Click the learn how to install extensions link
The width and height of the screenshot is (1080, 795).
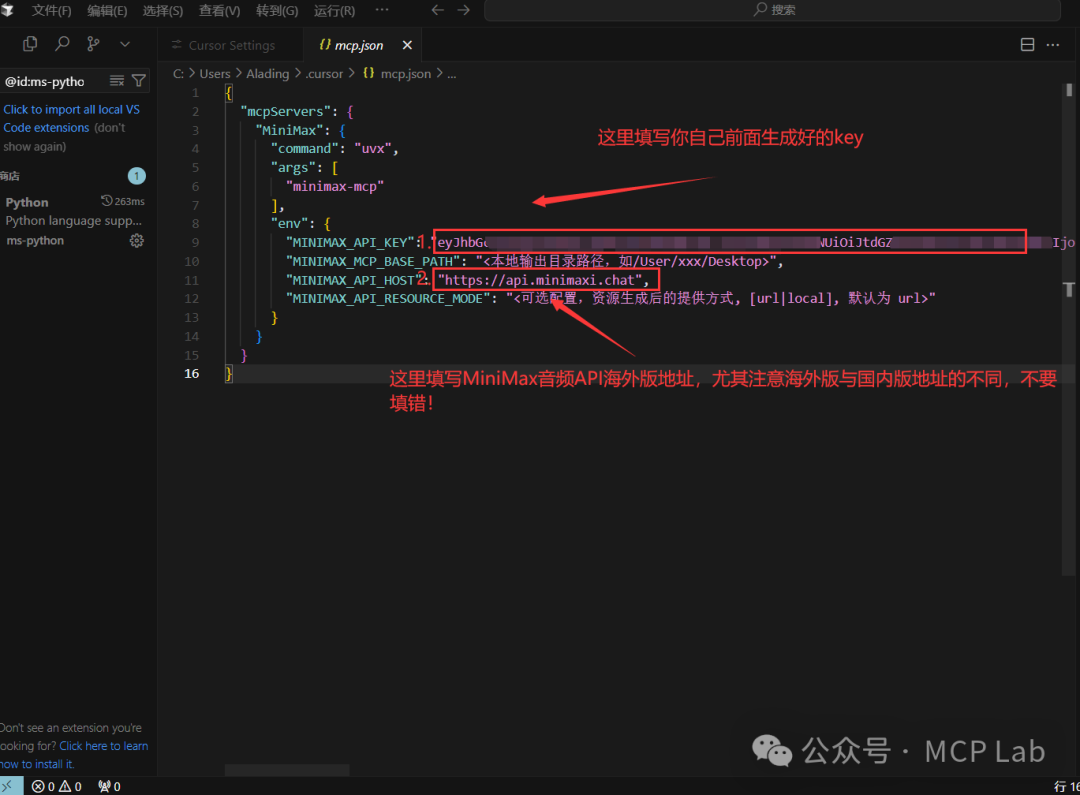coord(103,745)
